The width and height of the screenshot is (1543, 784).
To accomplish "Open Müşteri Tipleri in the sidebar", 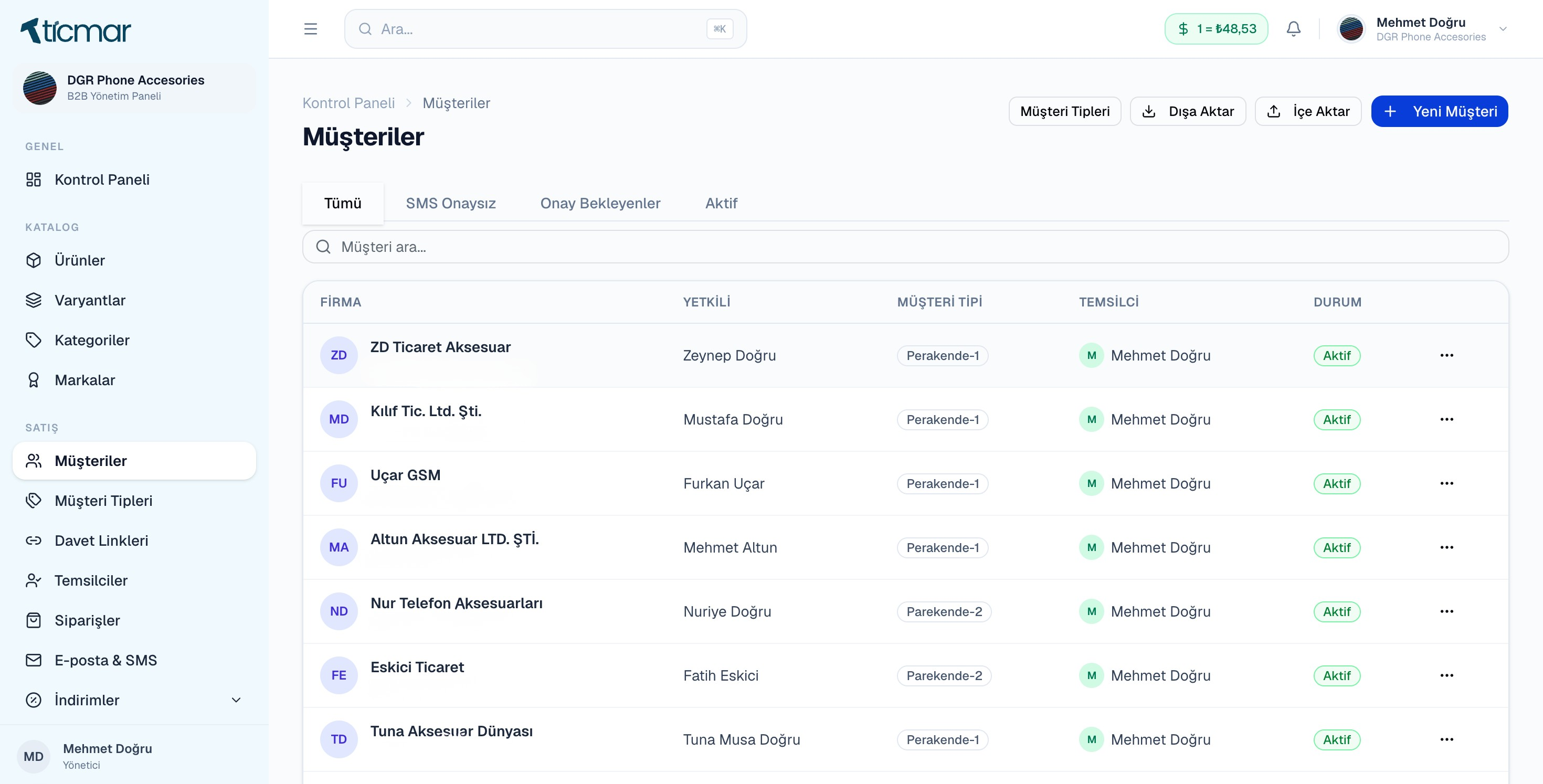I will tap(134, 501).
